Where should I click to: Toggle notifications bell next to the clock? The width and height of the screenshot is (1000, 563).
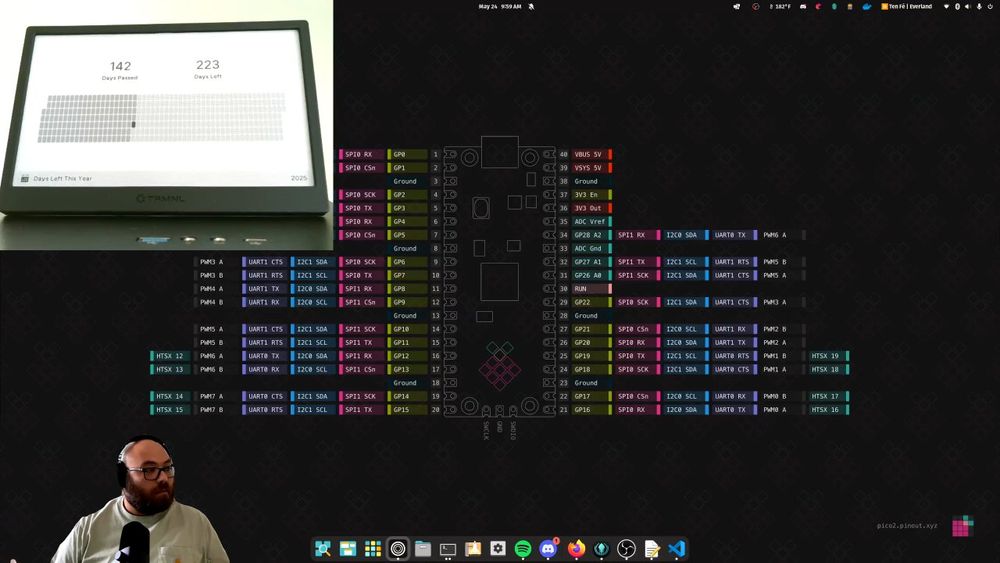(x=531, y=6)
